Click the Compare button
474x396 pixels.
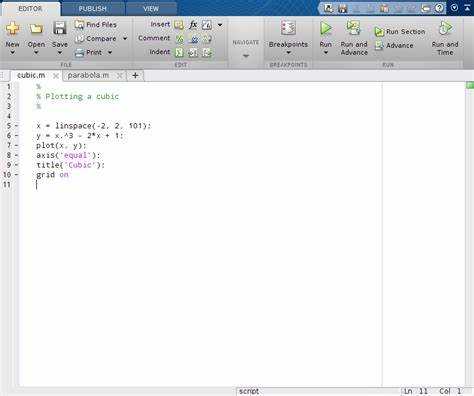(x=96, y=39)
